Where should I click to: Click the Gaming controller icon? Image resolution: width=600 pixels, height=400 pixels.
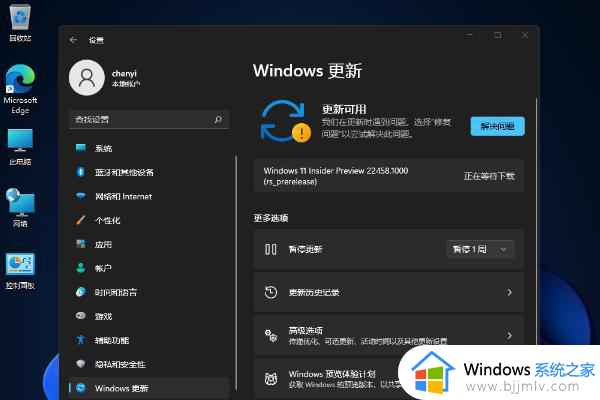coord(81,316)
